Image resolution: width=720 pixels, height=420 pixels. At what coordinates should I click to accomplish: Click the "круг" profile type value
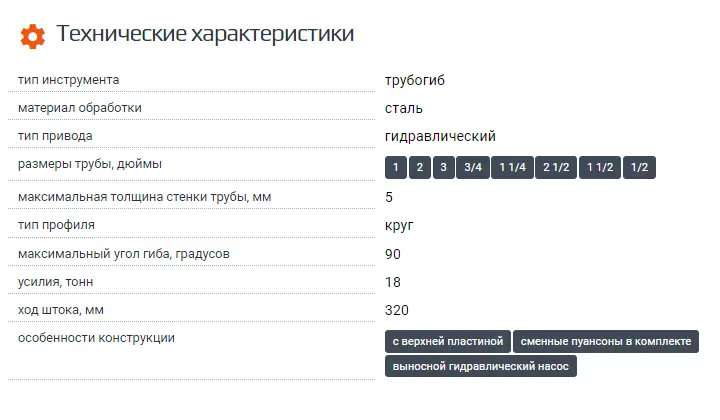[399, 225]
